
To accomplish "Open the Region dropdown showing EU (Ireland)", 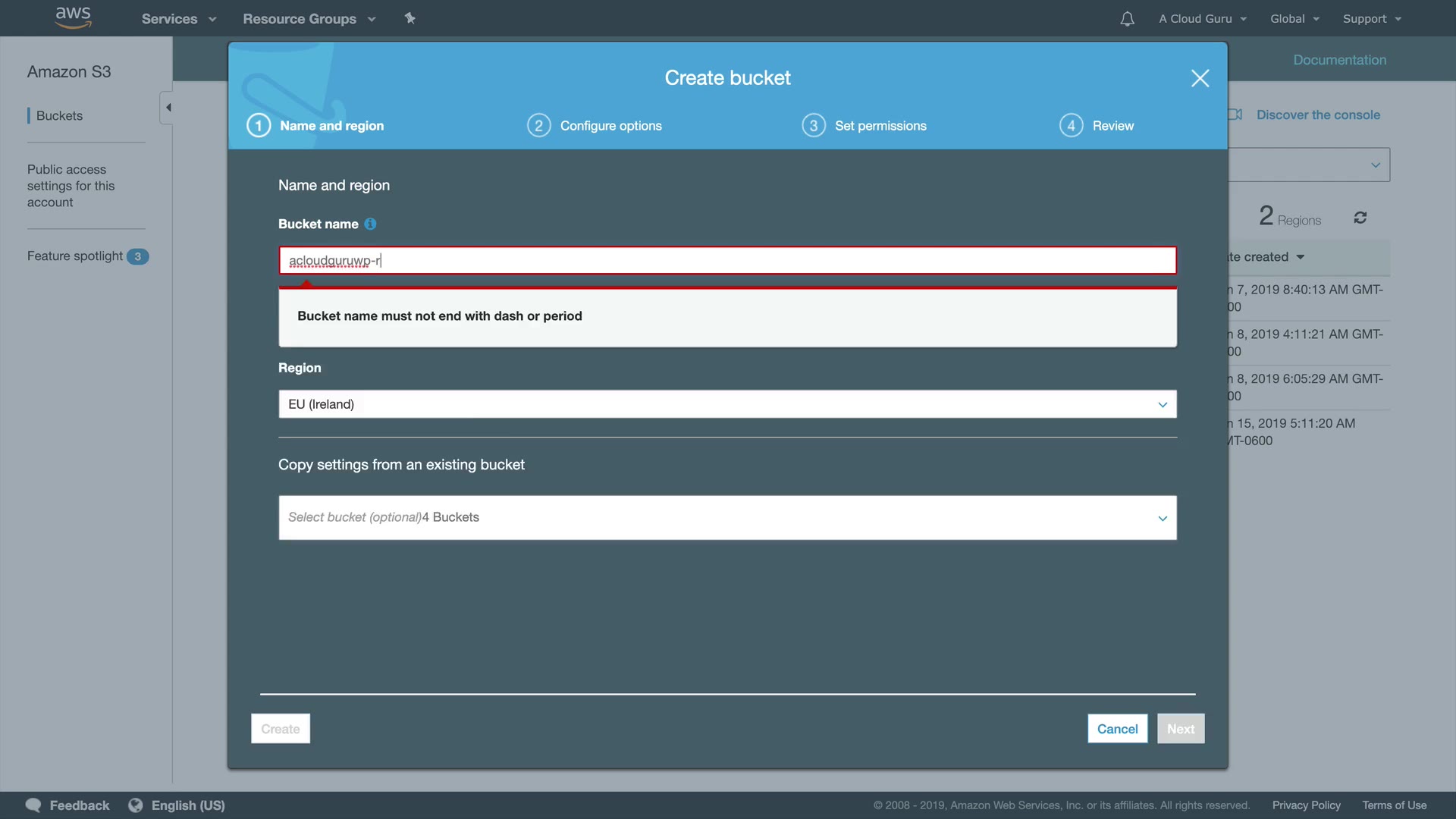I will (726, 404).
